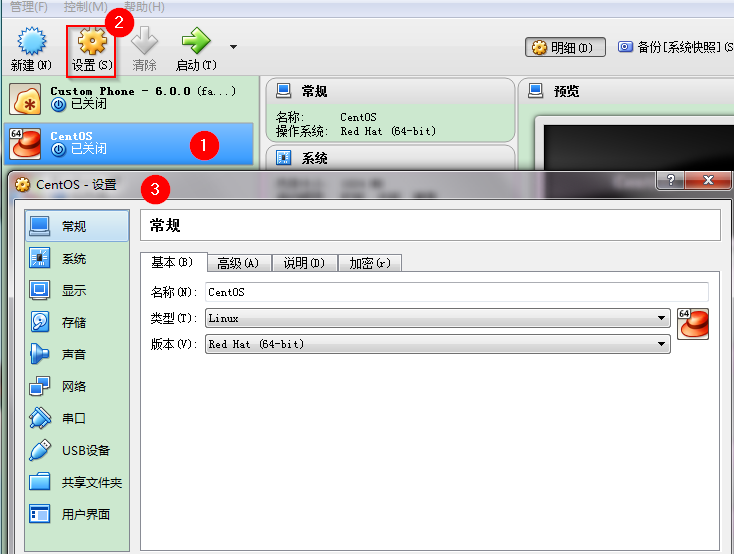
Task: Open the Display (显示) settings category
Action: point(76,291)
